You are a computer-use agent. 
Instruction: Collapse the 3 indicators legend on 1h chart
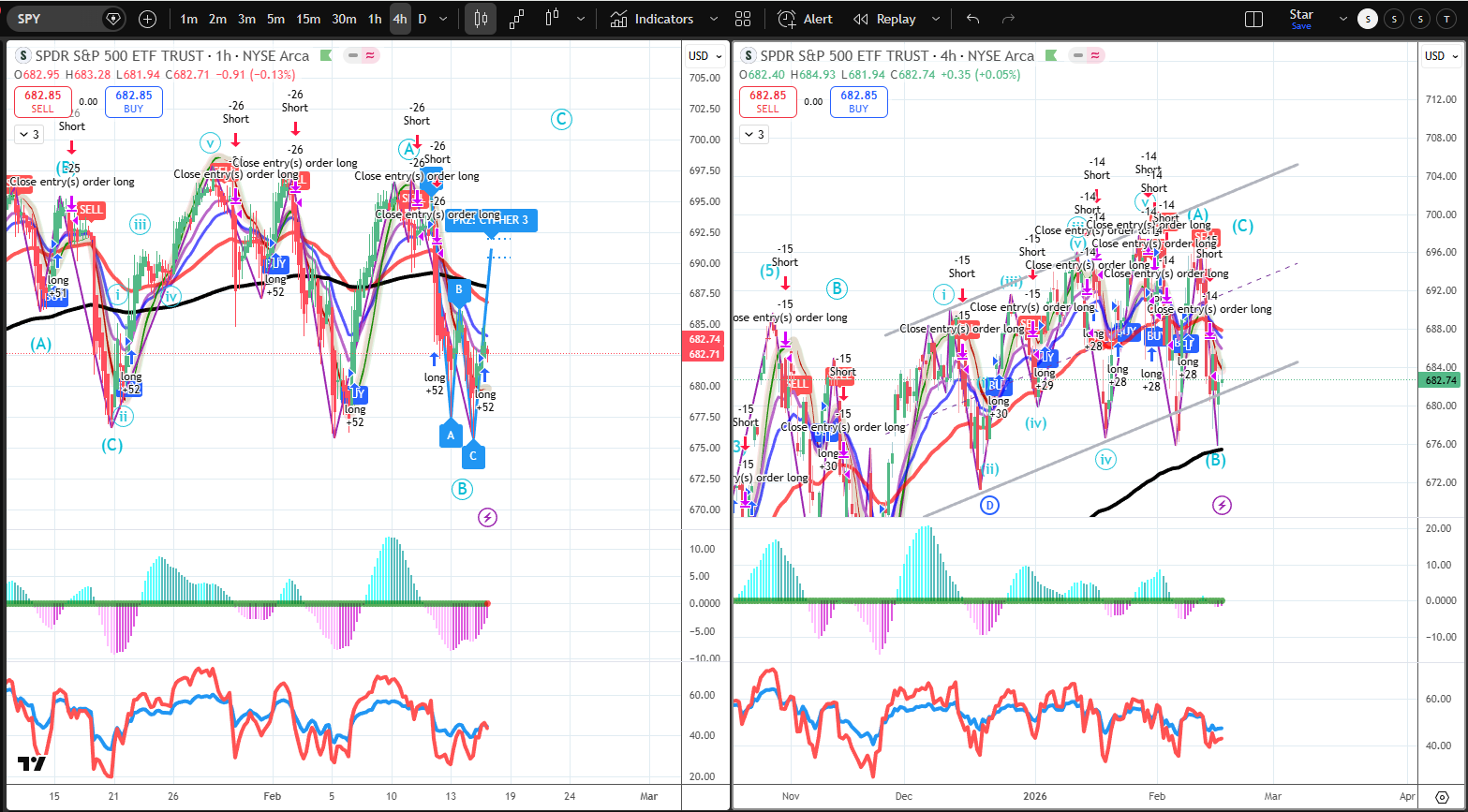click(x=28, y=135)
